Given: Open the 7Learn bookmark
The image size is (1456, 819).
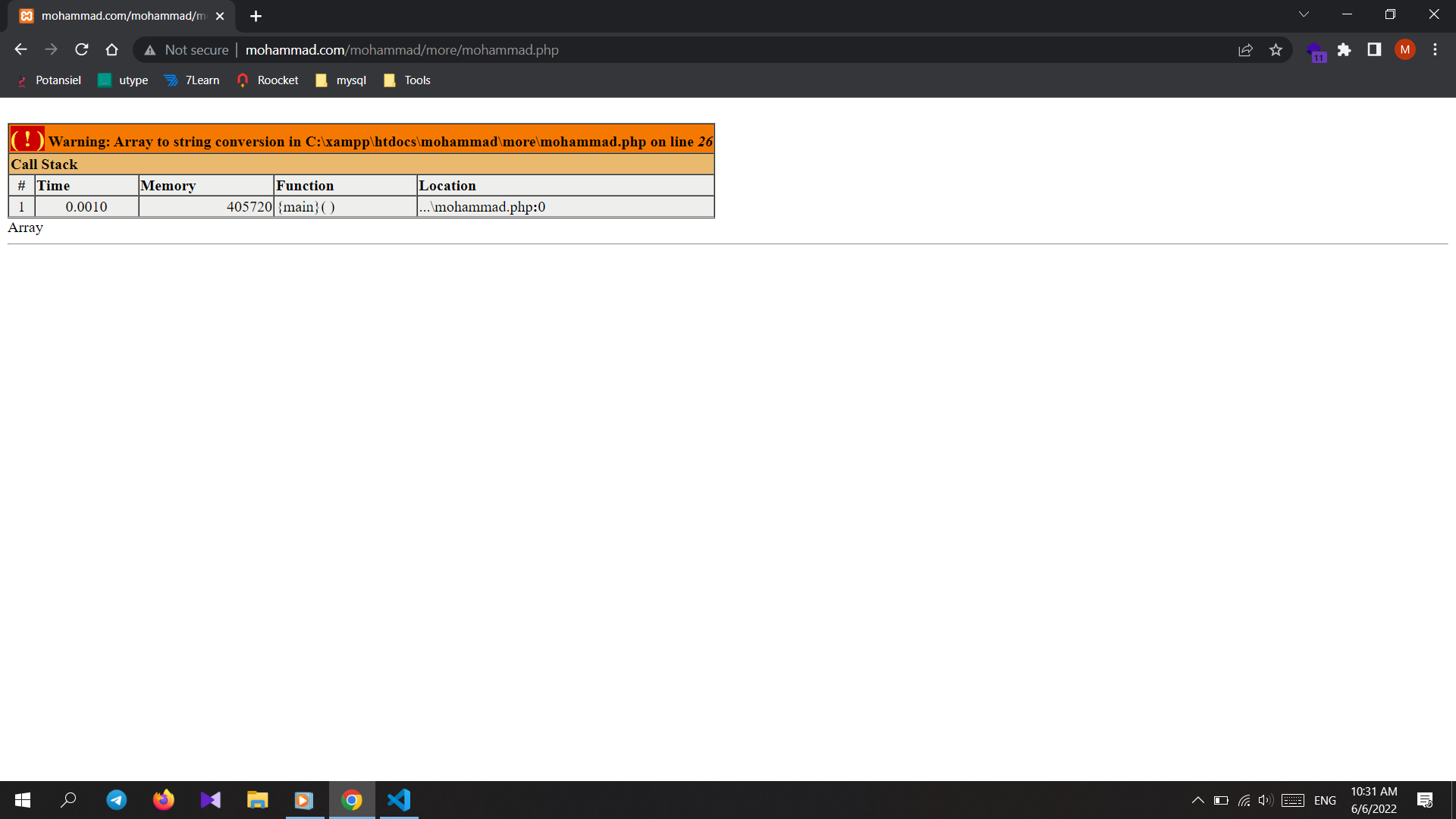Looking at the screenshot, I should click(192, 80).
